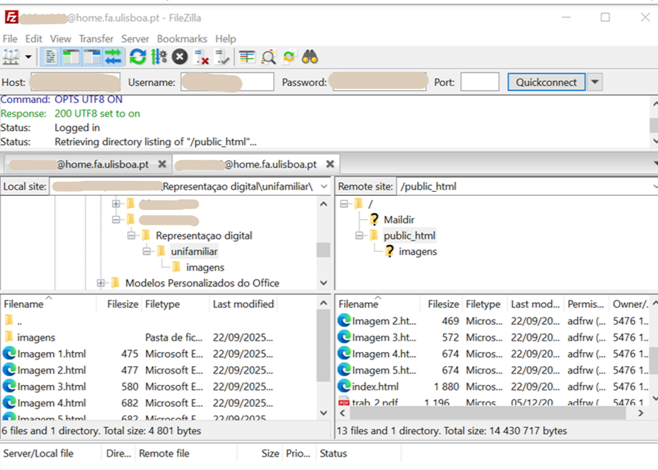The image size is (658, 470).
Task: Toggle synchronized browsing
Action: coord(289,57)
